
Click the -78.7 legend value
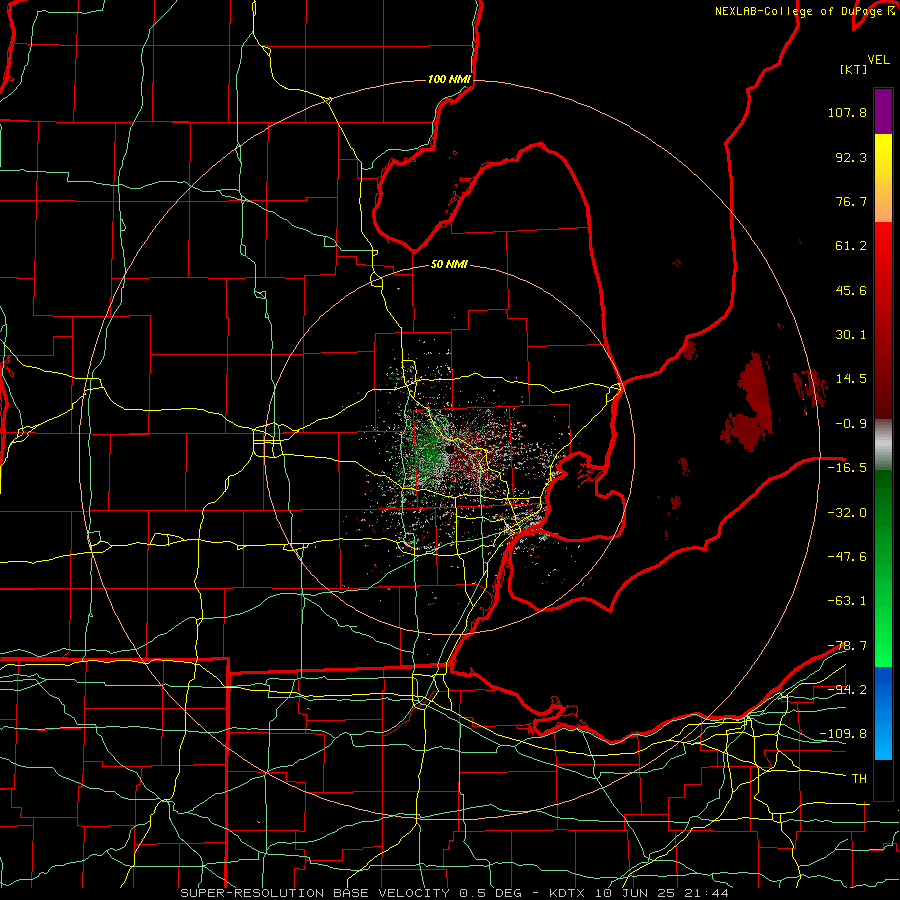[x=847, y=646]
